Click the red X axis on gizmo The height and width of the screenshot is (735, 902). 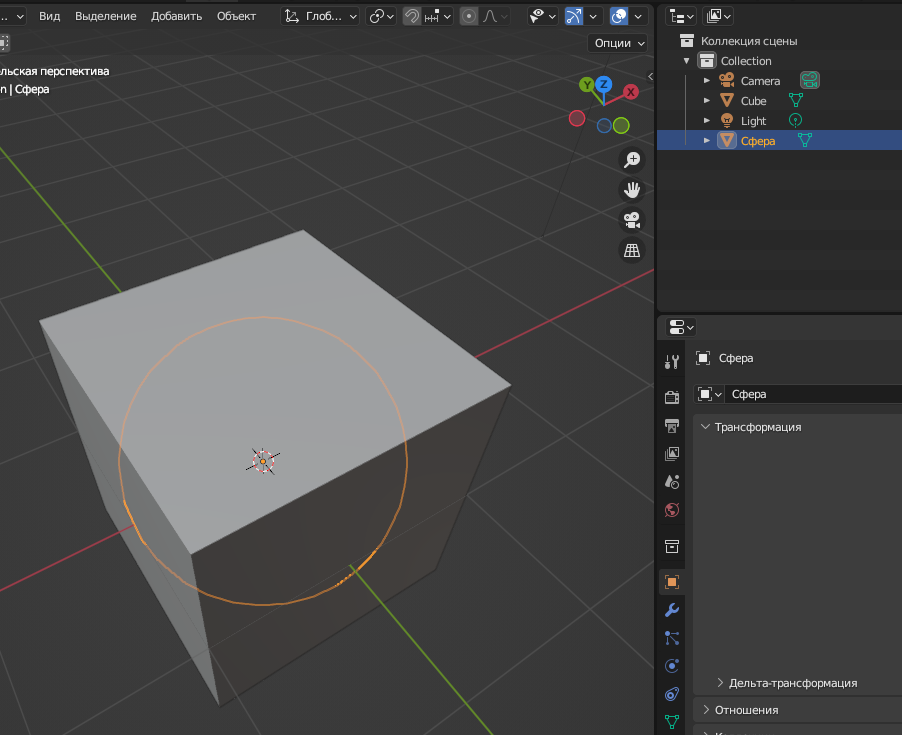tap(630, 91)
